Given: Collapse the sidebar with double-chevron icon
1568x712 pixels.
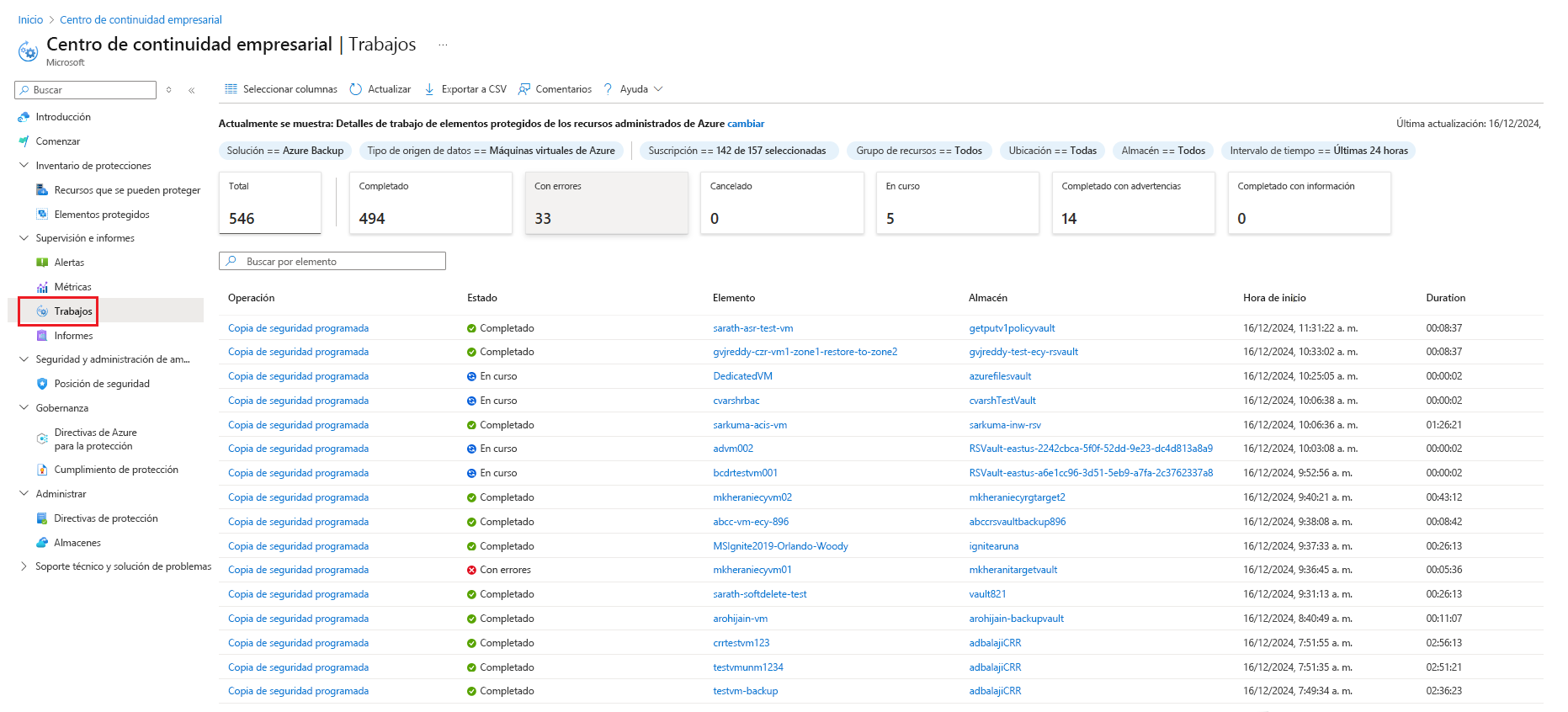Looking at the screenshot, I should pos(192,90).
